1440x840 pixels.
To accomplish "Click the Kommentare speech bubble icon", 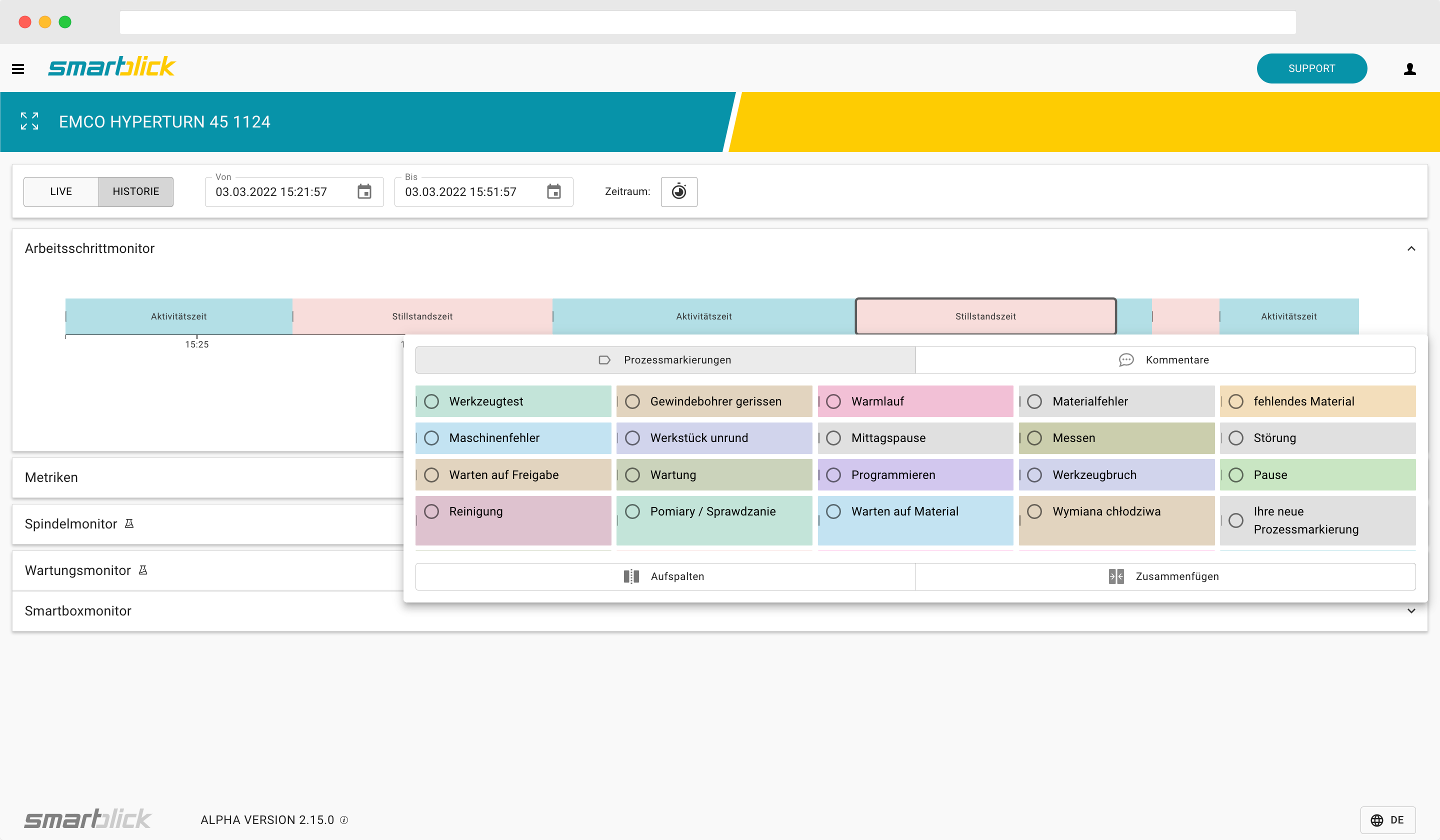I will tap(1126, 360).
